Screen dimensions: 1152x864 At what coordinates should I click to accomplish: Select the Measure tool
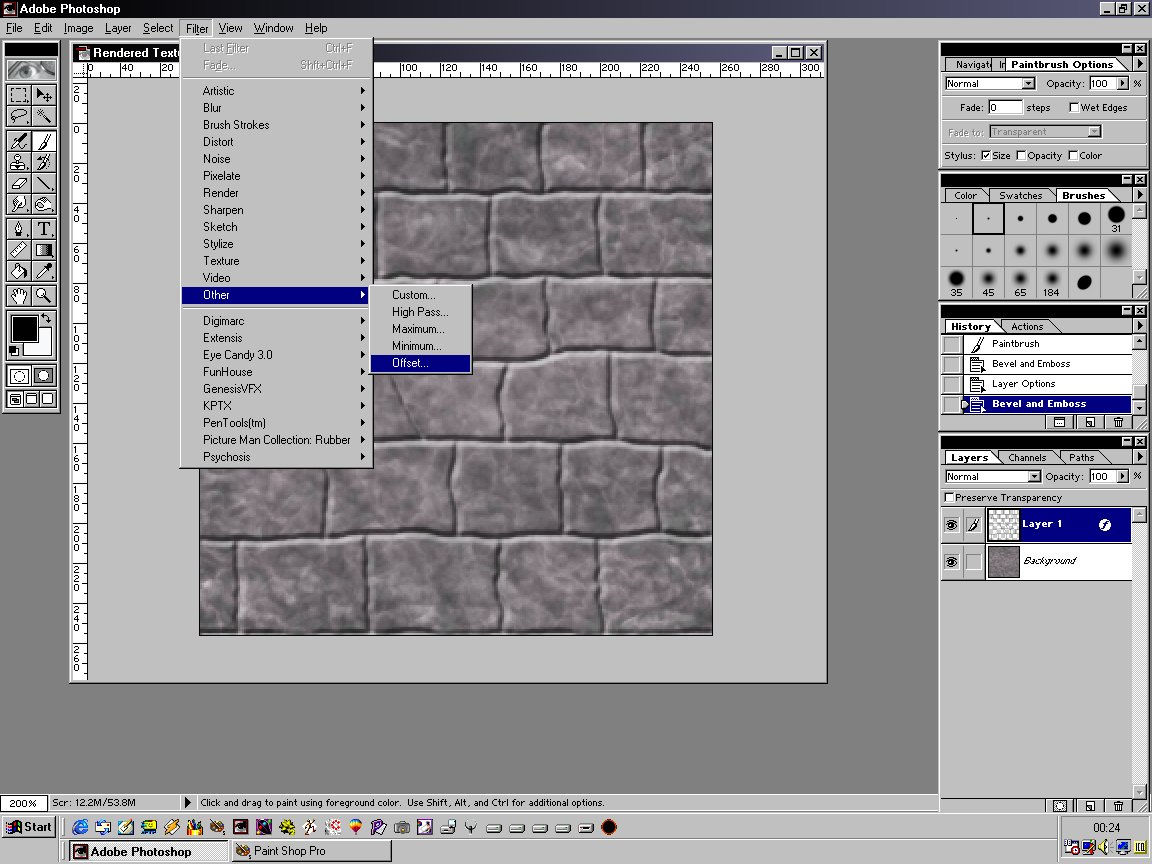[x=19, y=250]
